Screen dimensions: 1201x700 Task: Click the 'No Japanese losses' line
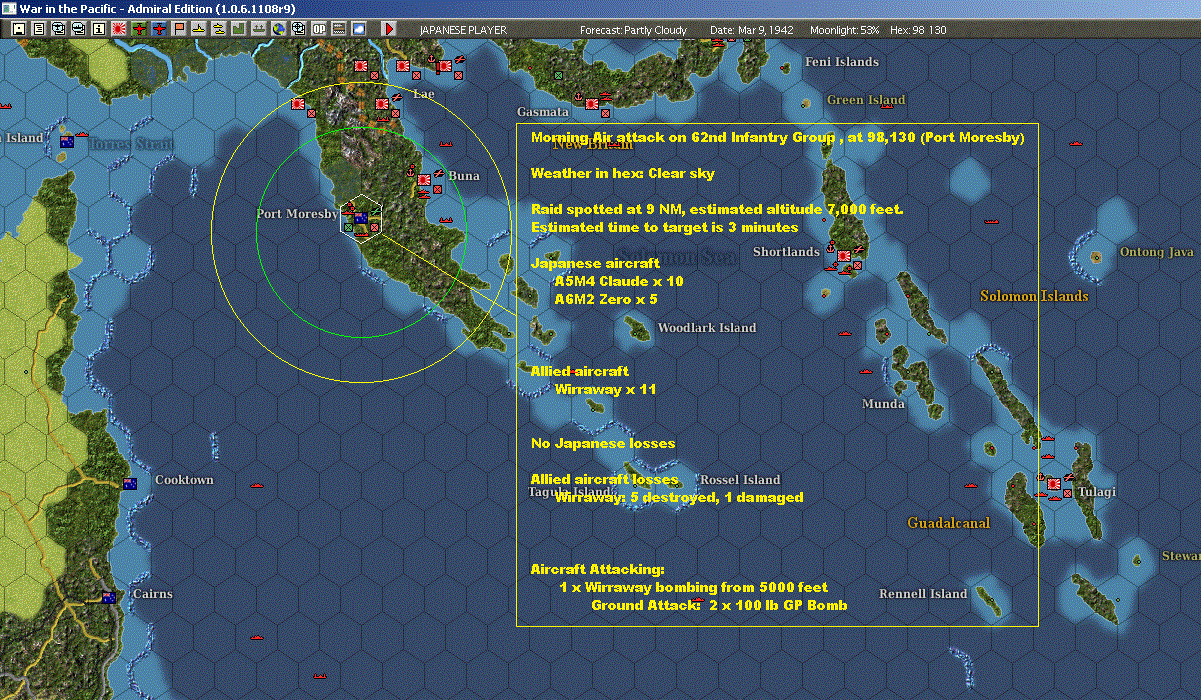603,443
